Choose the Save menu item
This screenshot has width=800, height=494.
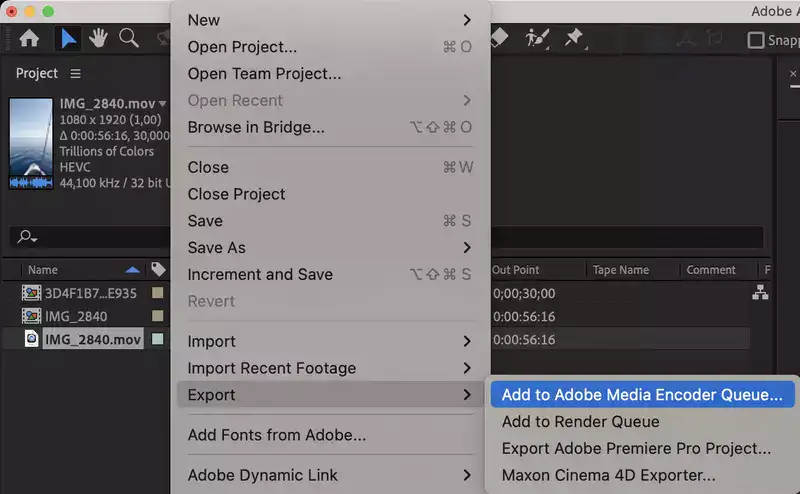click(330, 221)
